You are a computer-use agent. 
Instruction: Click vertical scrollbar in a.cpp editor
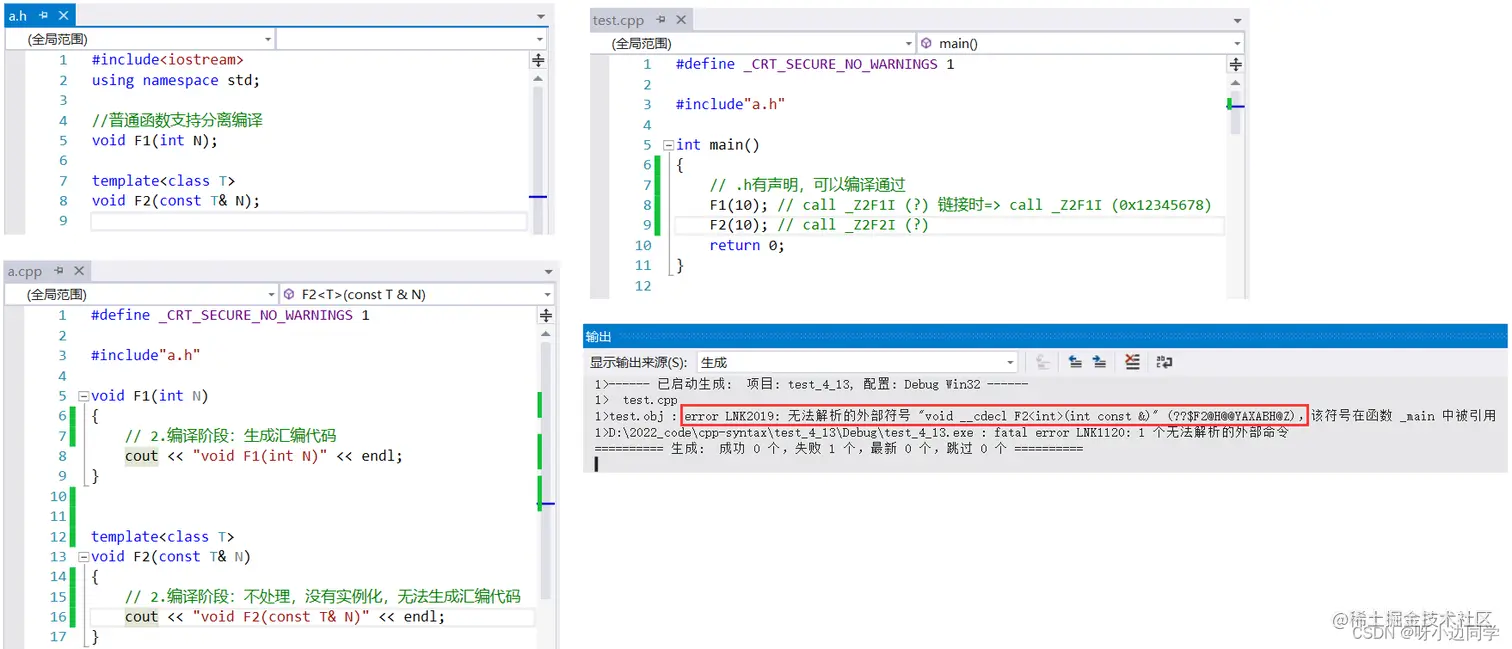click(x=545, y=470)
